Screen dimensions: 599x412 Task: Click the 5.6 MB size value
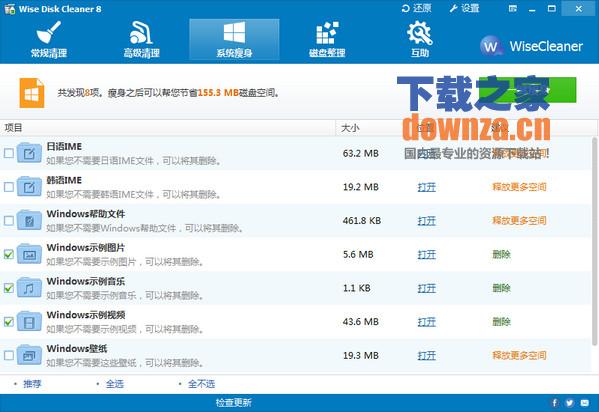coord(358,254)
